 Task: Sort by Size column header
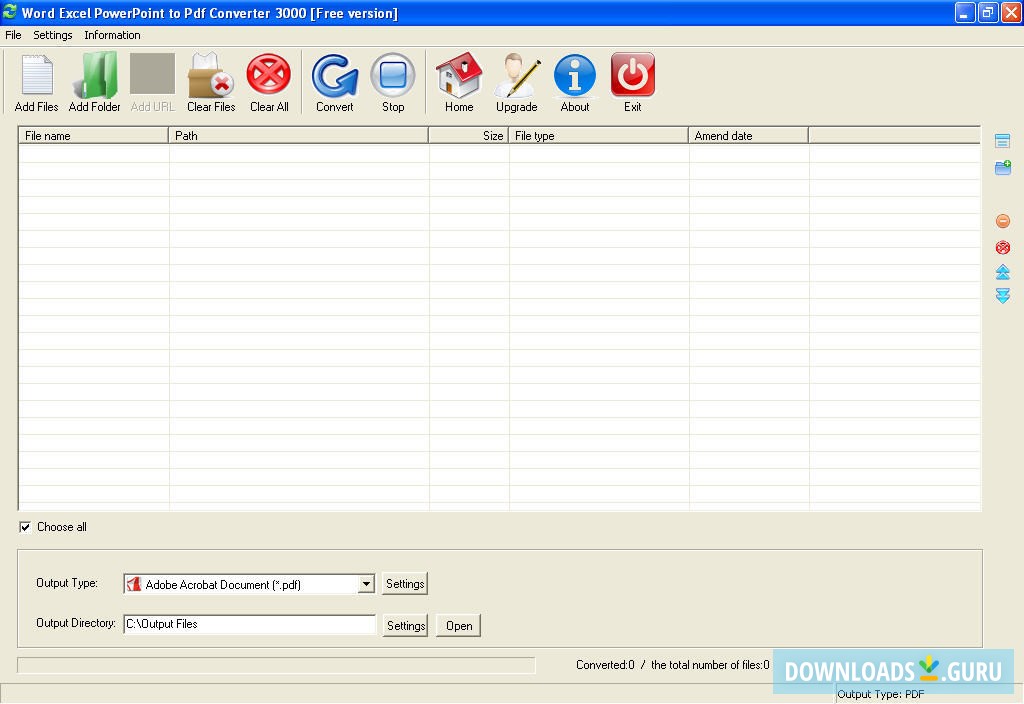[x=468, y=136]
